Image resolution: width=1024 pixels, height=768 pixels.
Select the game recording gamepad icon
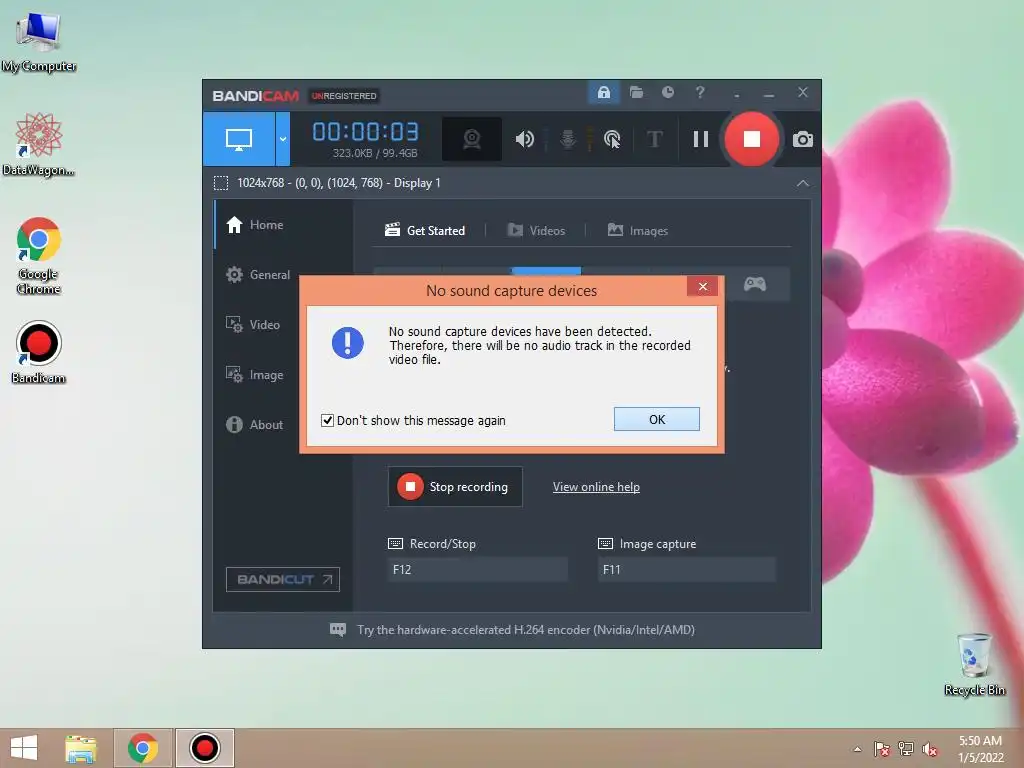click(755, 284)
